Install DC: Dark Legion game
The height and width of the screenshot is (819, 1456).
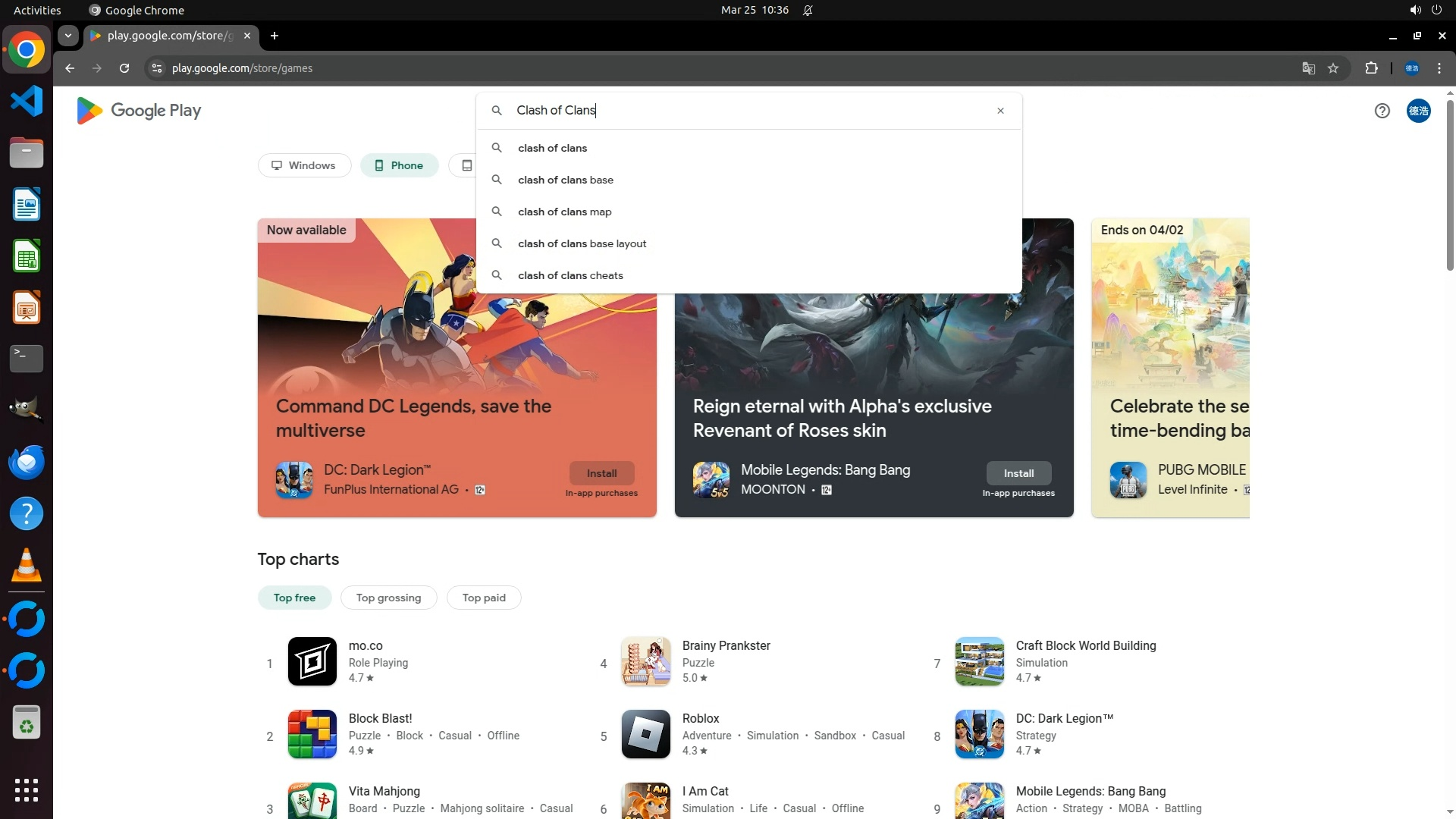tap(601, 473)
